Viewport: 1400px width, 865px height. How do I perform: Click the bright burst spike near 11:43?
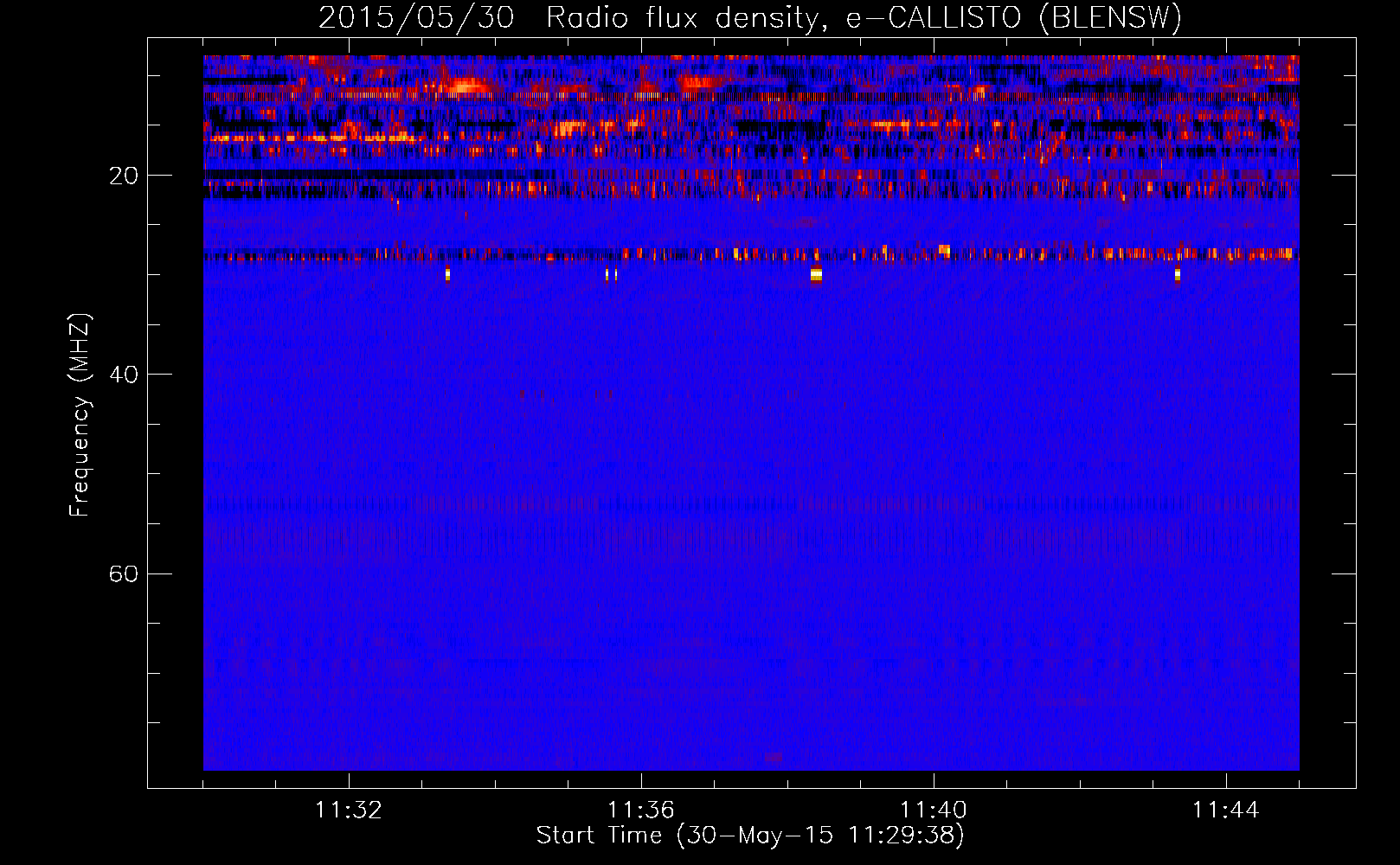(1178, 275)
